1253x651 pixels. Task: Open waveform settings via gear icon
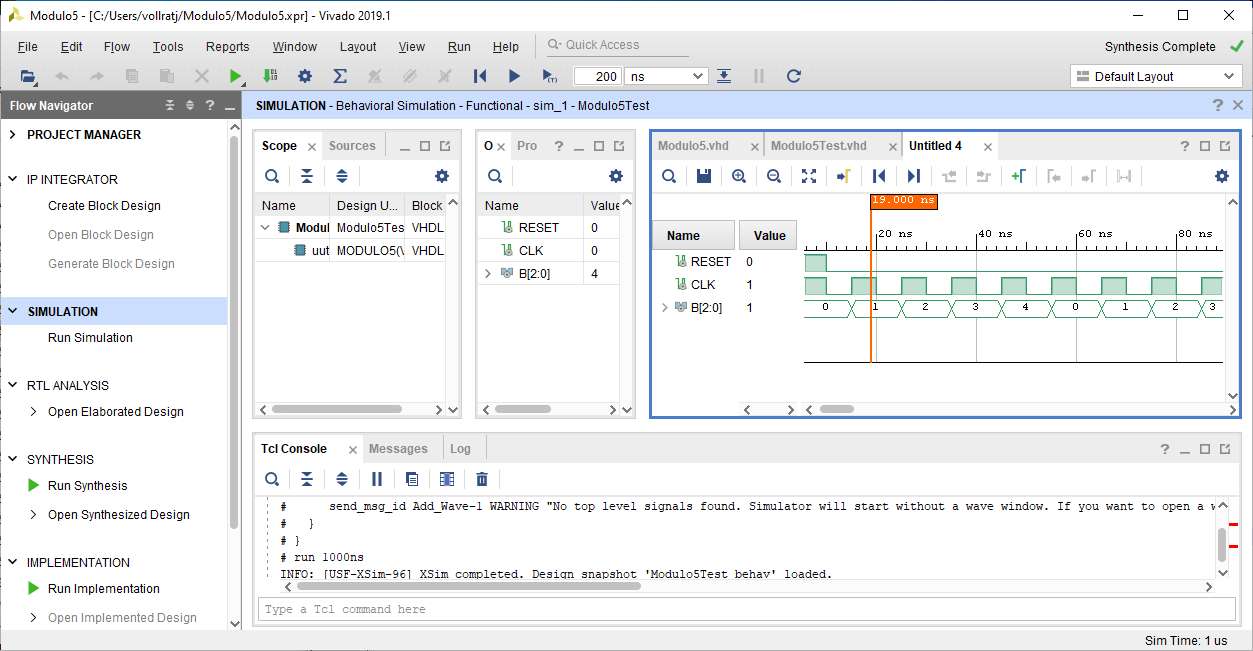coord(1221,176)
